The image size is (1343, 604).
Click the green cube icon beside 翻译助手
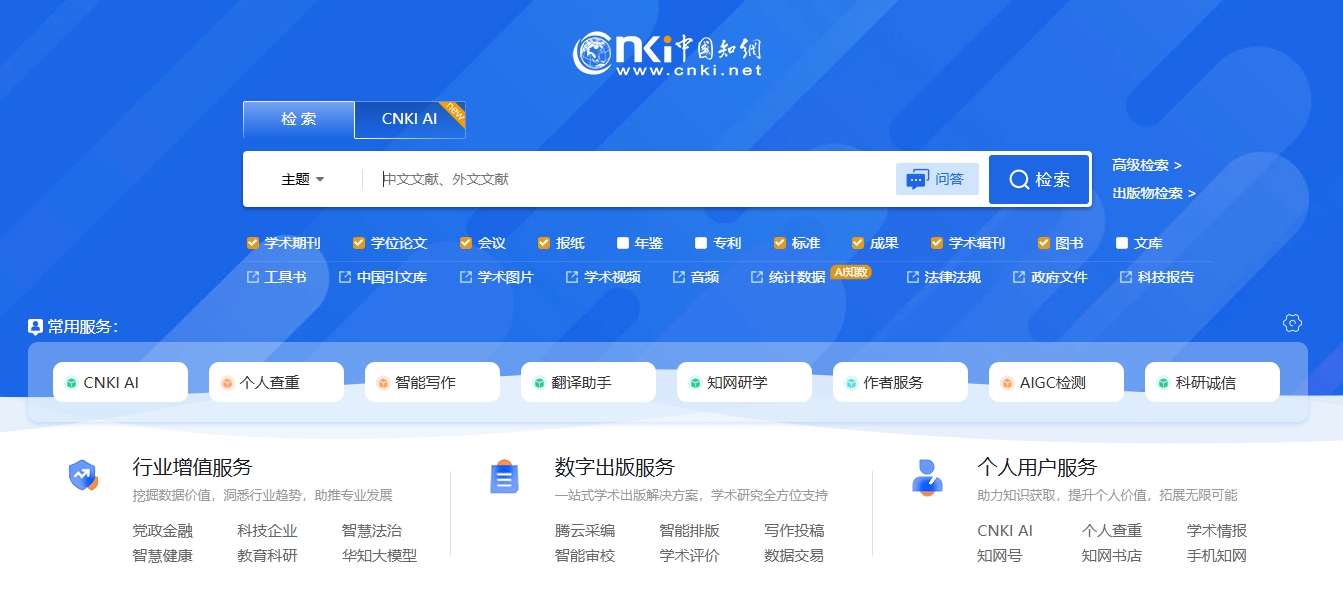tap(539, 383)
